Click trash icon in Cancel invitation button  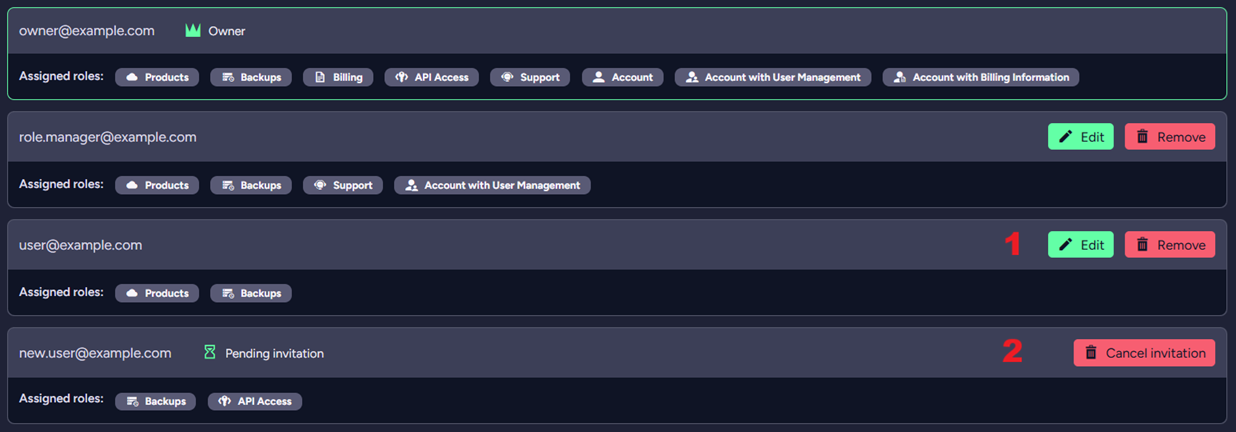(1091, 353)
